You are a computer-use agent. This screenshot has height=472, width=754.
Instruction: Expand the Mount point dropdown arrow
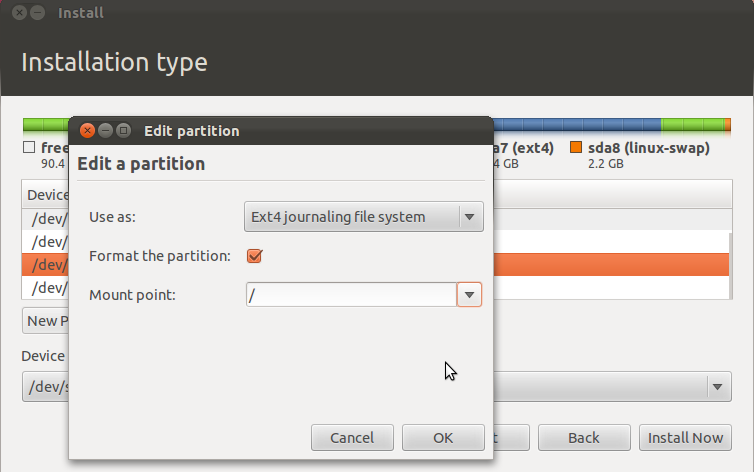[x=469, y=295]
